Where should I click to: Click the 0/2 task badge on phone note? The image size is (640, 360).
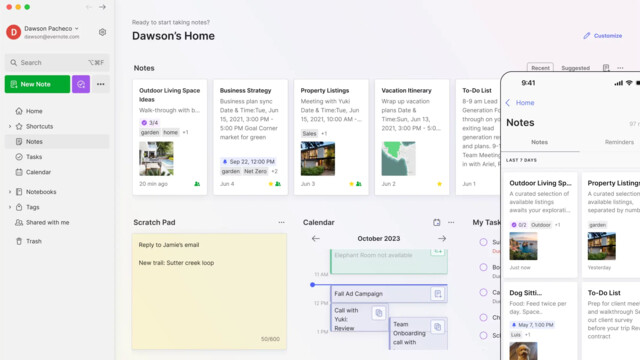coord(519,225)
